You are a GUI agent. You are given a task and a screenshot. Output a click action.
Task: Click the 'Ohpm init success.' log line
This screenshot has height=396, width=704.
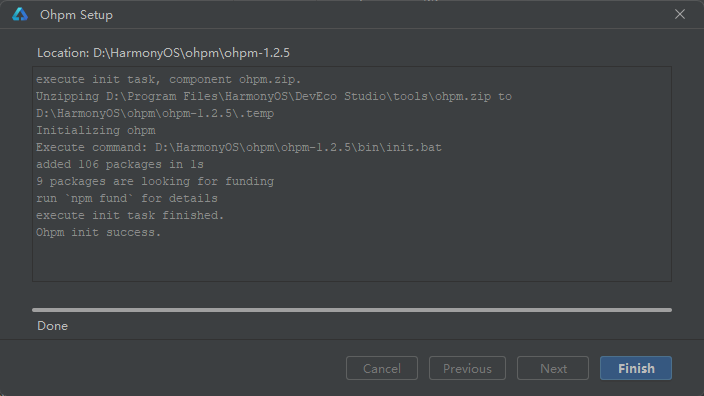tap(98, 233)
